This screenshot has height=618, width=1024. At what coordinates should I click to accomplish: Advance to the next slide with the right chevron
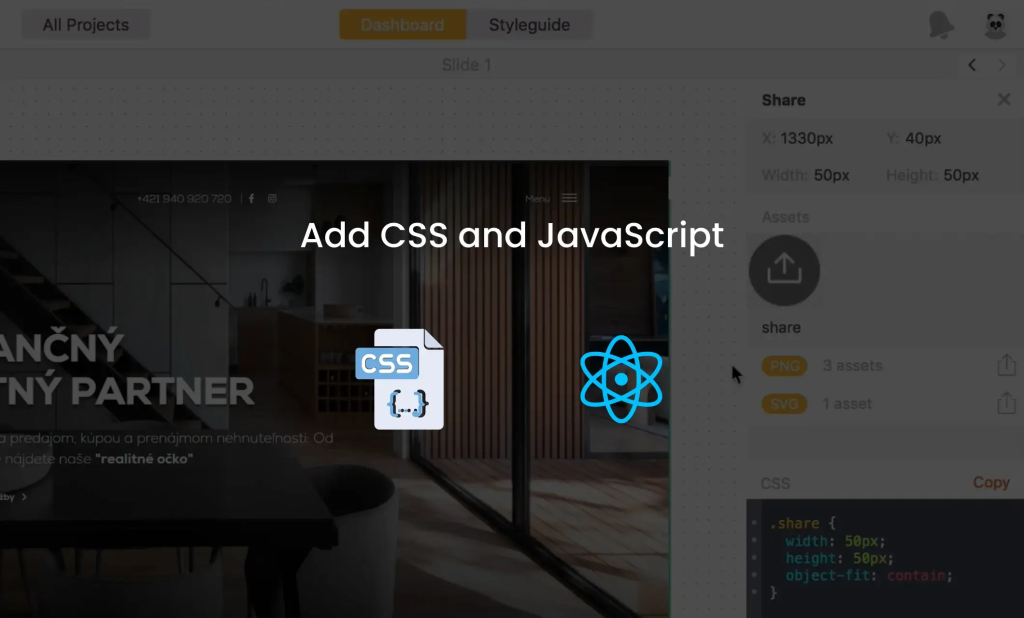tap(1000, 64)
